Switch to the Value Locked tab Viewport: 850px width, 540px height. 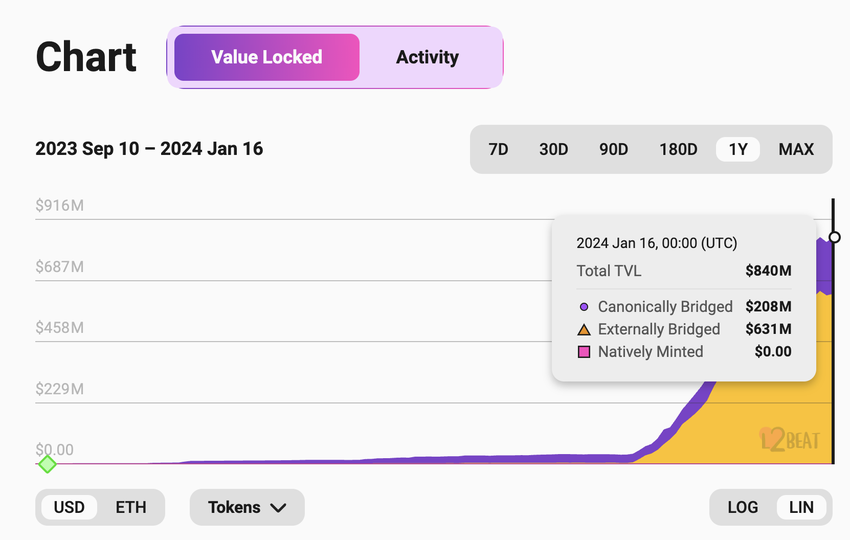[x=267, y=57]
